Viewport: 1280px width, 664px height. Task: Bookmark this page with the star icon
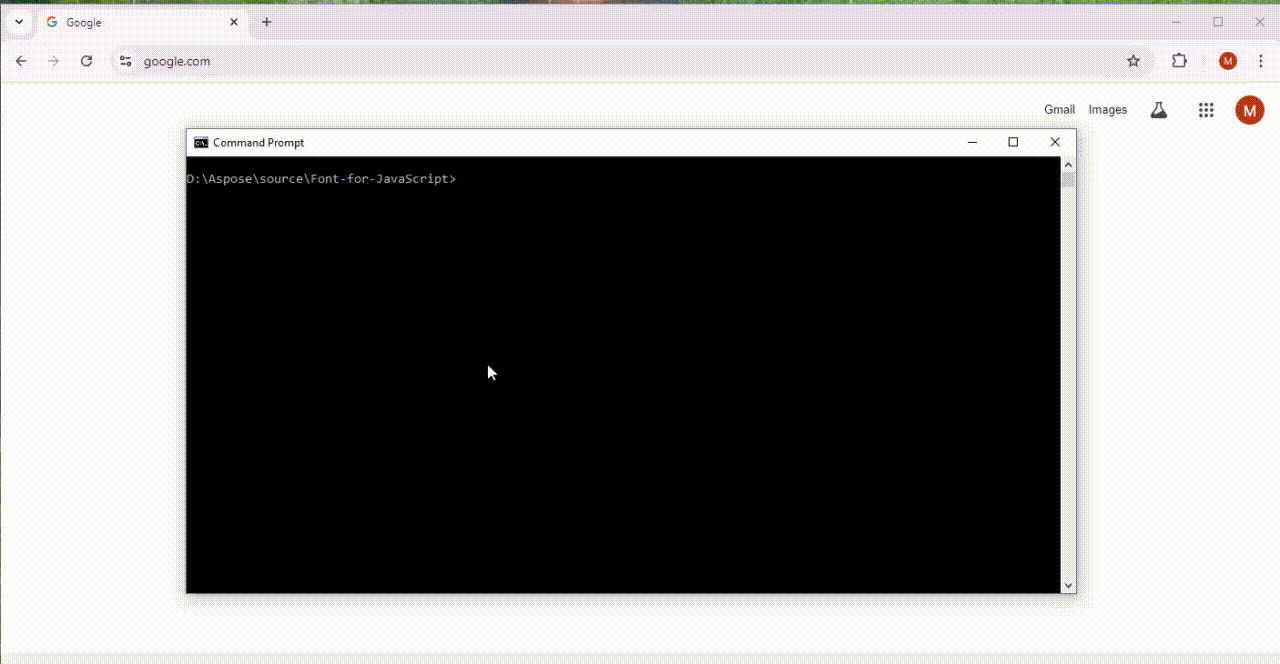coord(1133,61)
